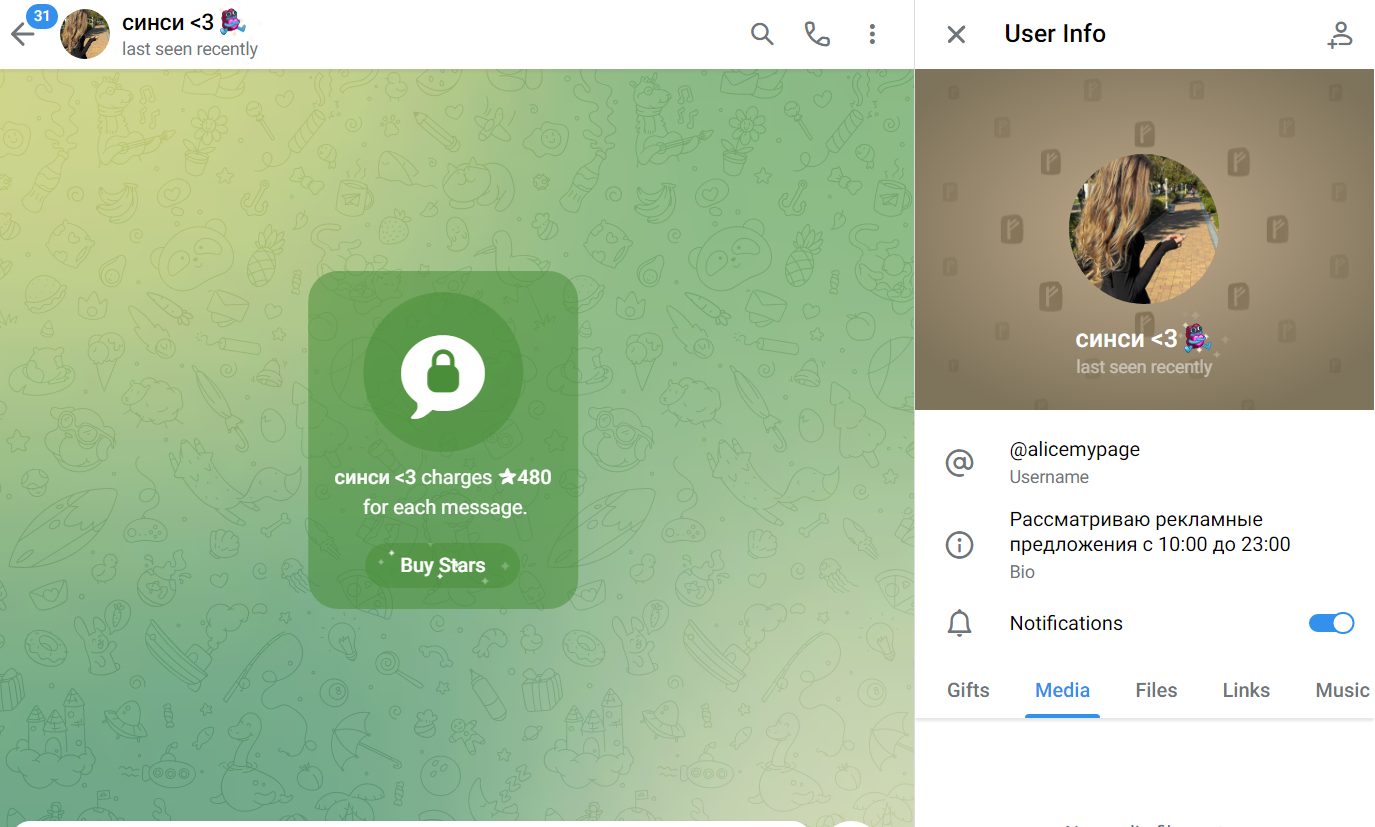1375x827 pixels.
Task: Click the at-sign username icon
Action: click(959, 462)
